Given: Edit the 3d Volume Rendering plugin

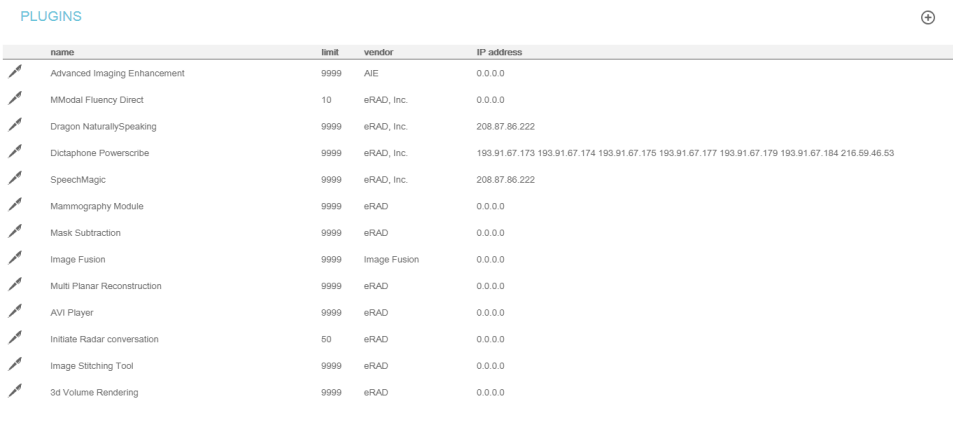Looking at the screenshot, I should click(14, 392).
